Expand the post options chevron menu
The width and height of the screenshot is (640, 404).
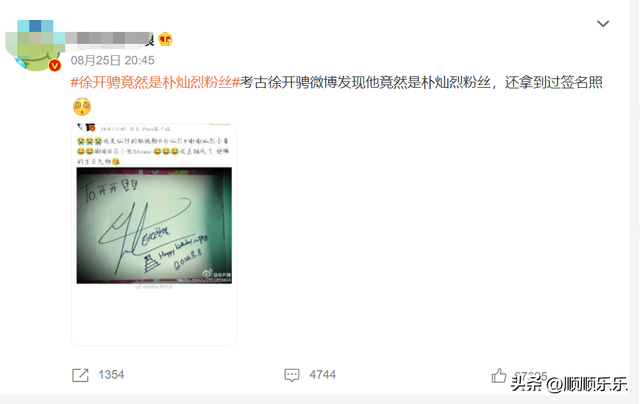pyautogui.click(x=603, y=24)
